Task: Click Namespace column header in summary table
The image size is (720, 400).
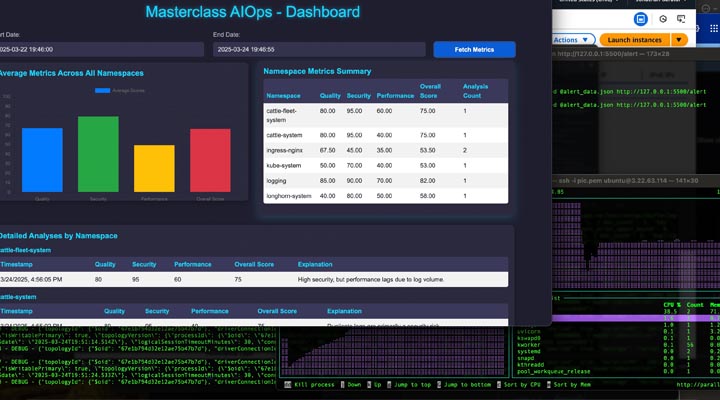Action: tap(283, 96)
